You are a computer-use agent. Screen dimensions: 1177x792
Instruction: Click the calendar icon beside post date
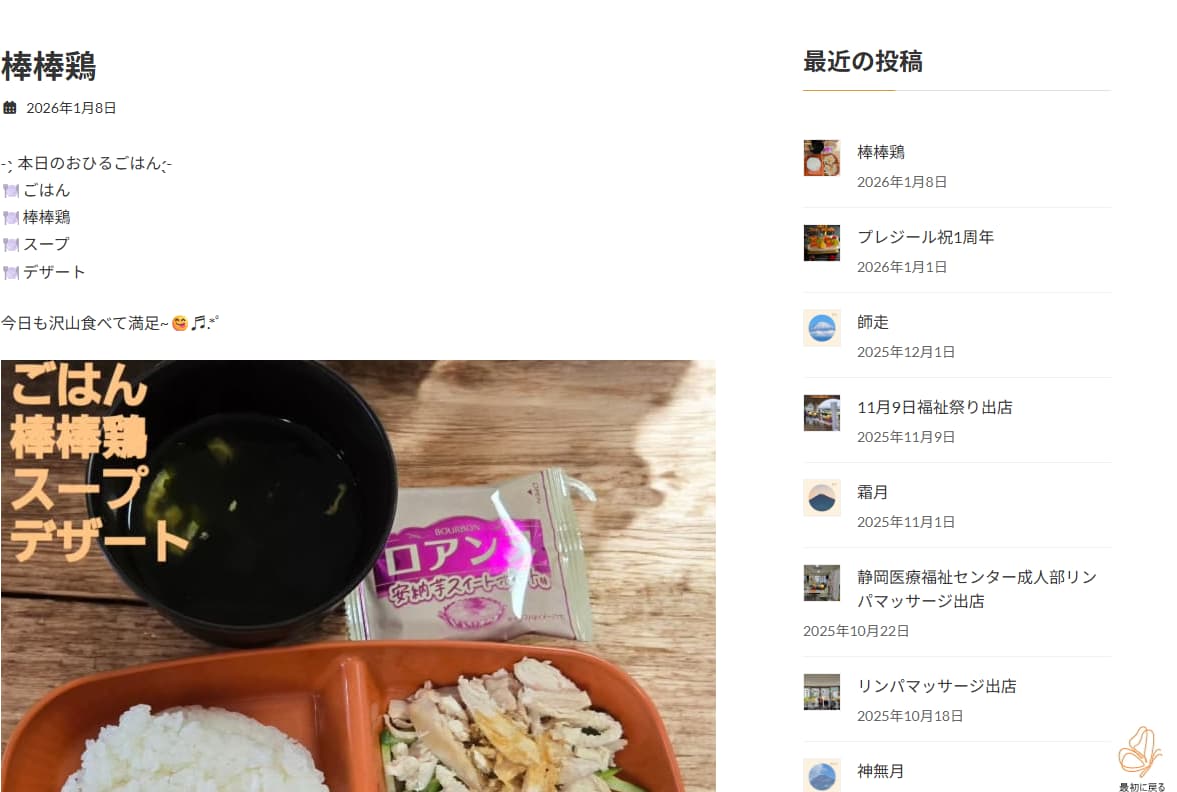tap(10, 107)
